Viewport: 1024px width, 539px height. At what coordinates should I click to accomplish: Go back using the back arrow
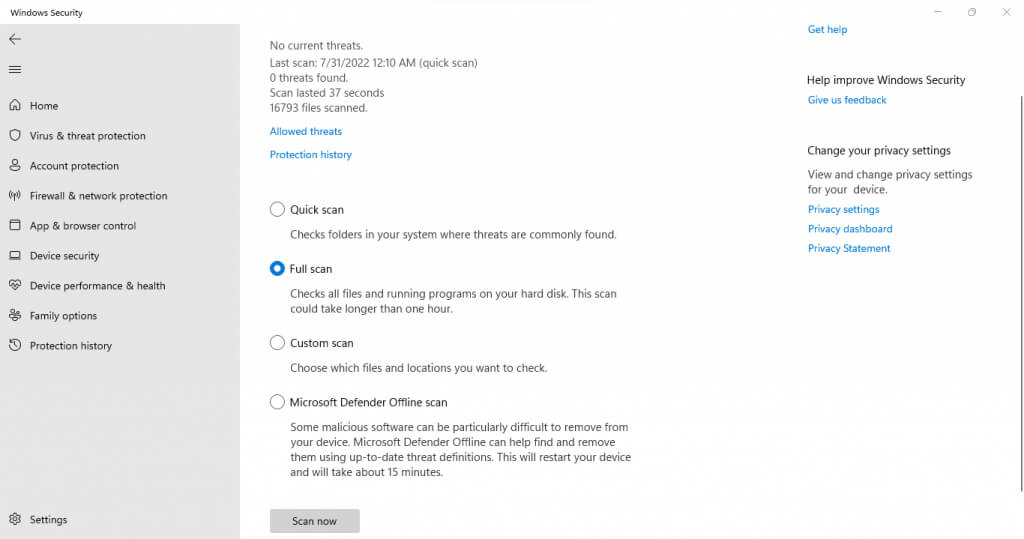tap(15, 39)
